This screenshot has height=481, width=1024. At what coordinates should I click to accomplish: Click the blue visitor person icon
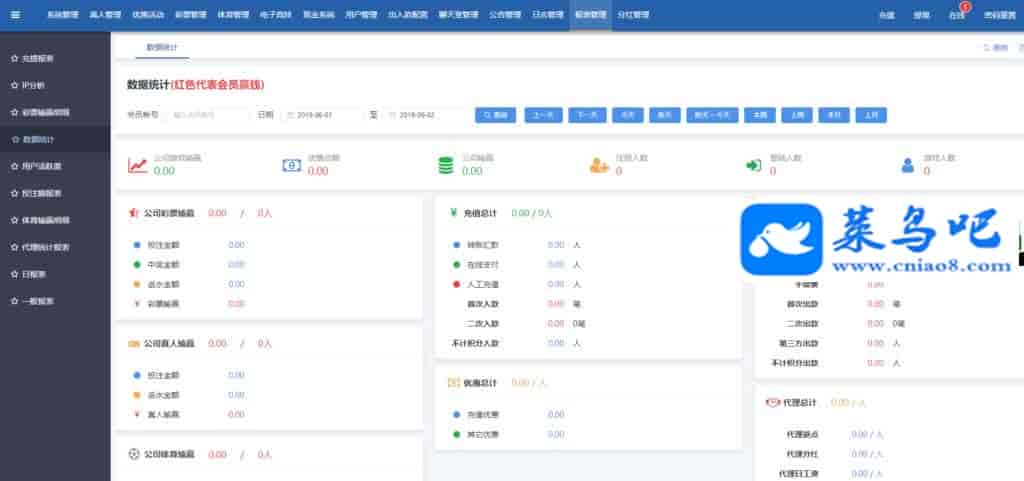click(908, 165)
